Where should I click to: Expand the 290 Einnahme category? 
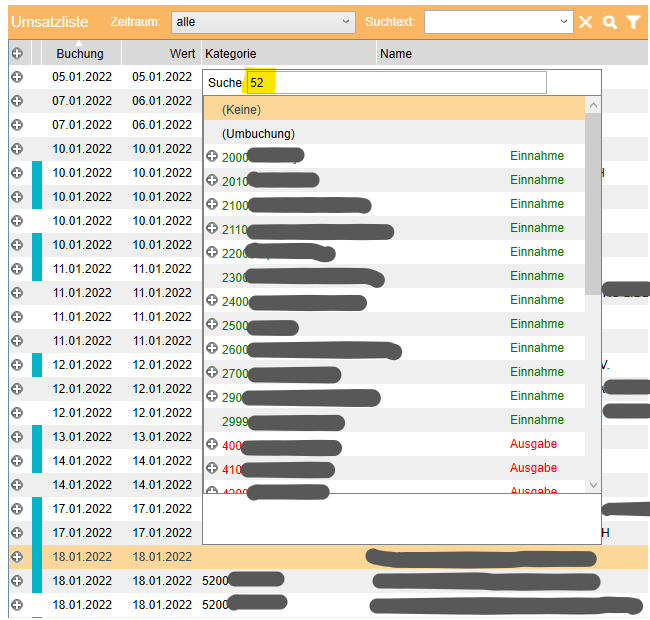212,396
